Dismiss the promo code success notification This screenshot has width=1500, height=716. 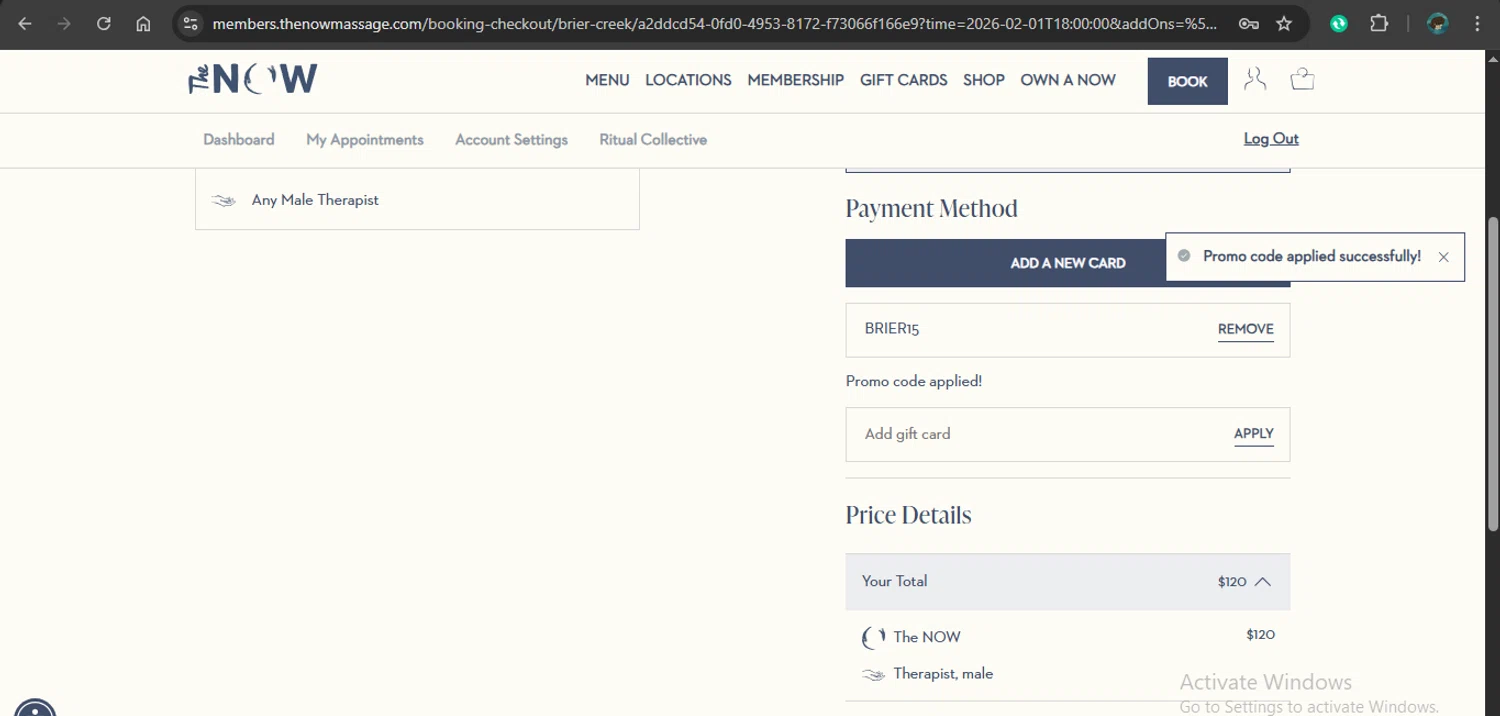click(1443, 257)
